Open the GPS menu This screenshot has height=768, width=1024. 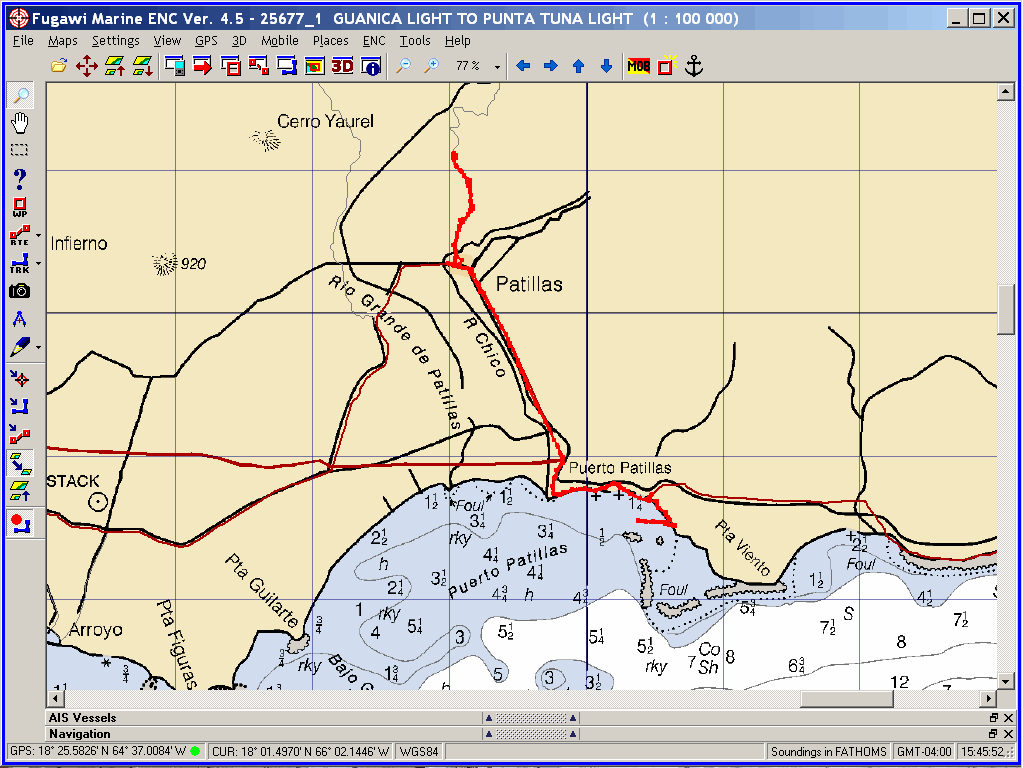tap(206, 40)
